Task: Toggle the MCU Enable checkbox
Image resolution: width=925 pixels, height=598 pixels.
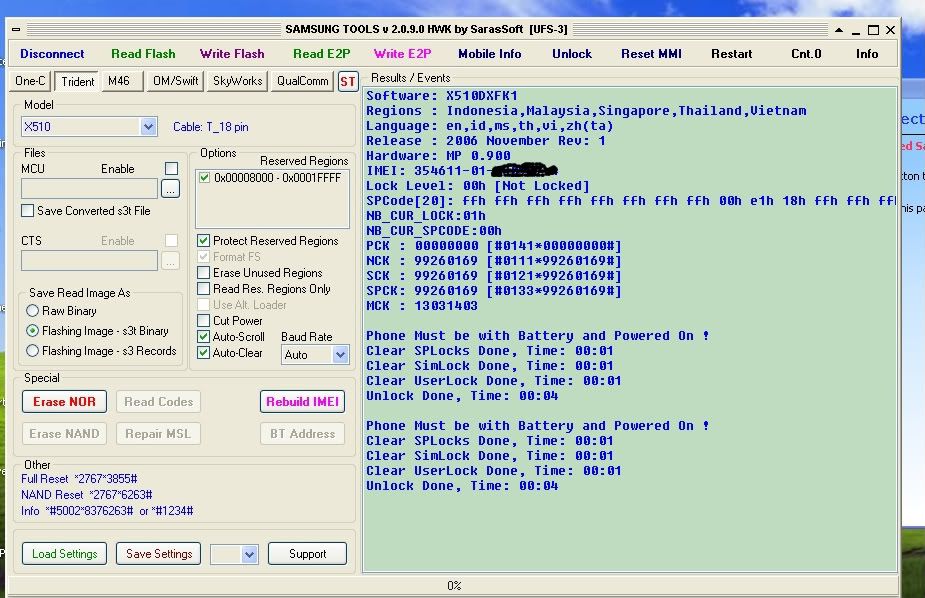Action: (x=171, y=169)
